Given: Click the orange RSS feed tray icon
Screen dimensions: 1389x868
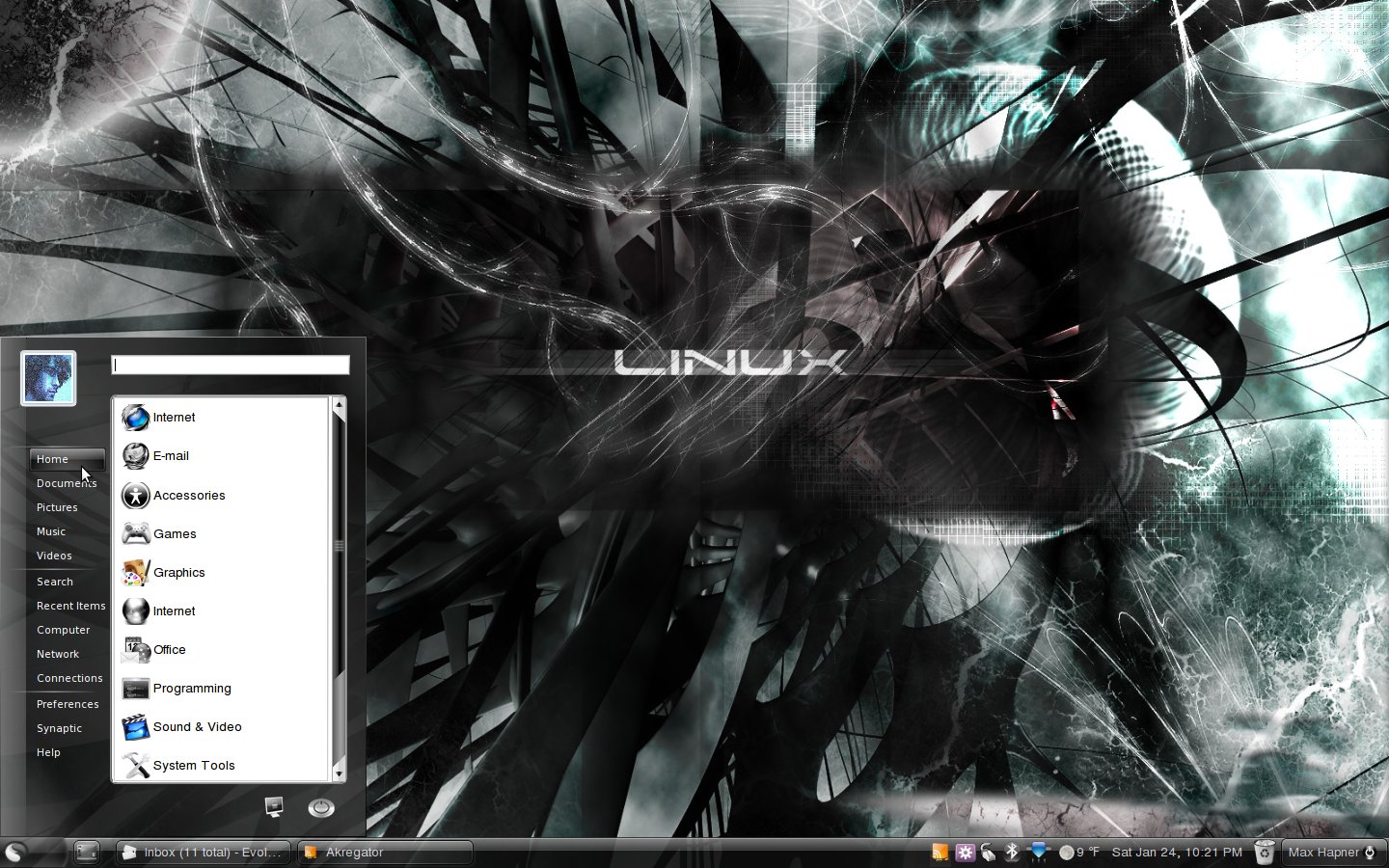Looking at the screenshot, I should (940, 853).
